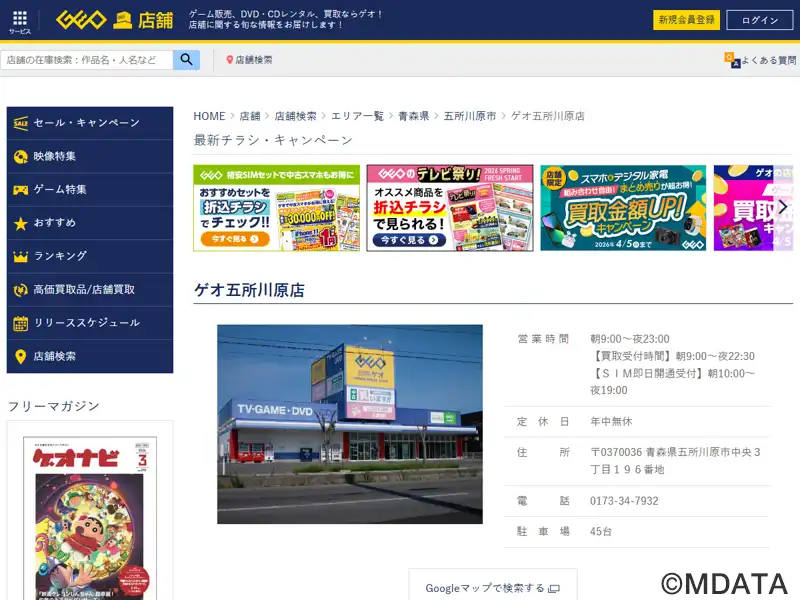Click the SALE icon in the sidebar
The width and height of the screenshot is (800, 600).
pyautogui.click(x=21, y=123)
